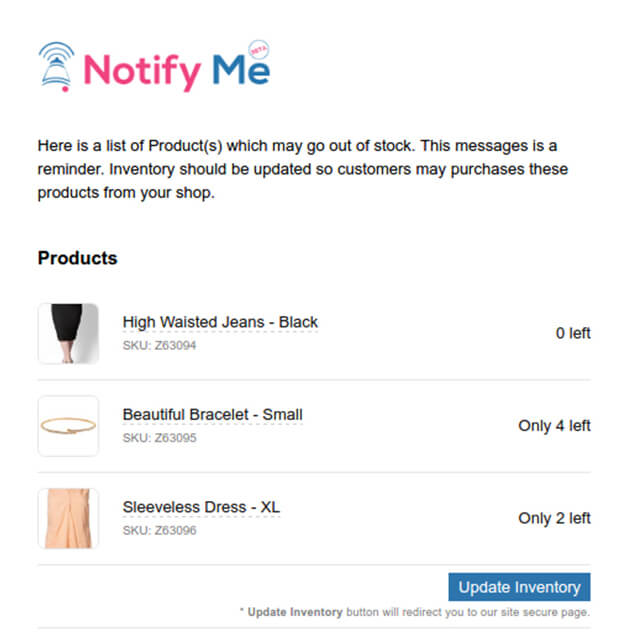The height and width of the screenshot is (636, 629).
Task: Click the Notify Me bell logo icon
Action: 56,66
